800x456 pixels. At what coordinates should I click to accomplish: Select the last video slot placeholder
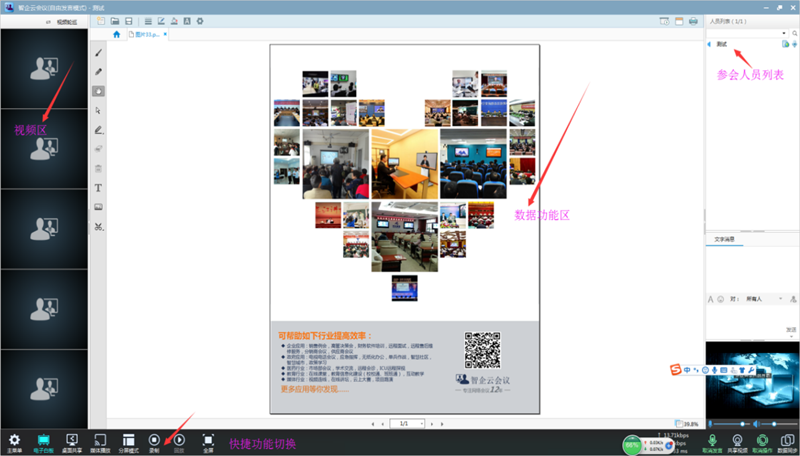pos(44,389)
